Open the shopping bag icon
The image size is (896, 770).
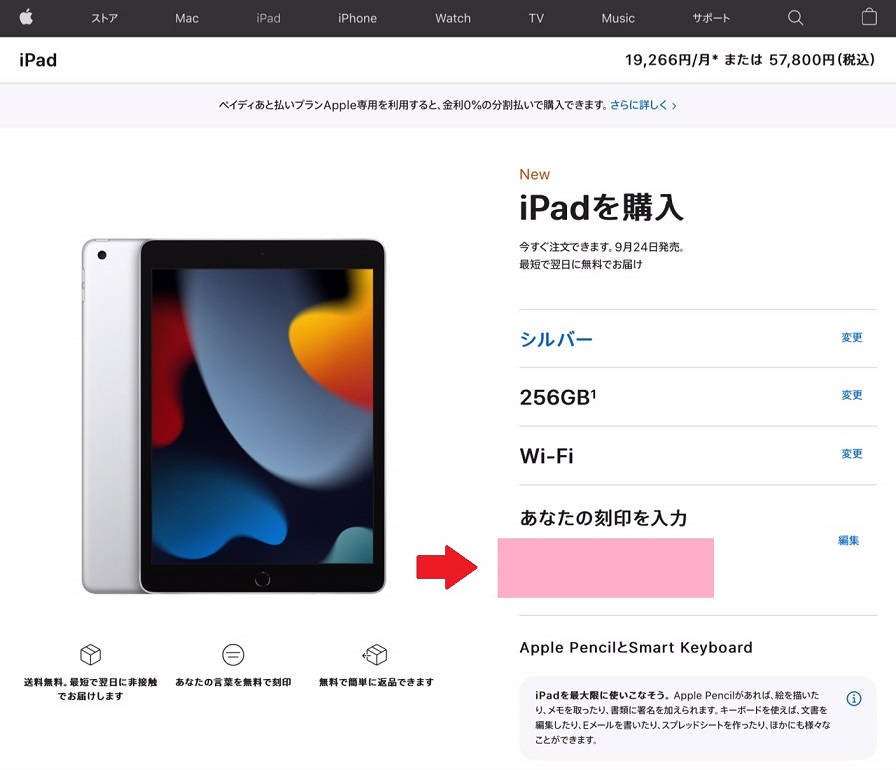(869, 17)
